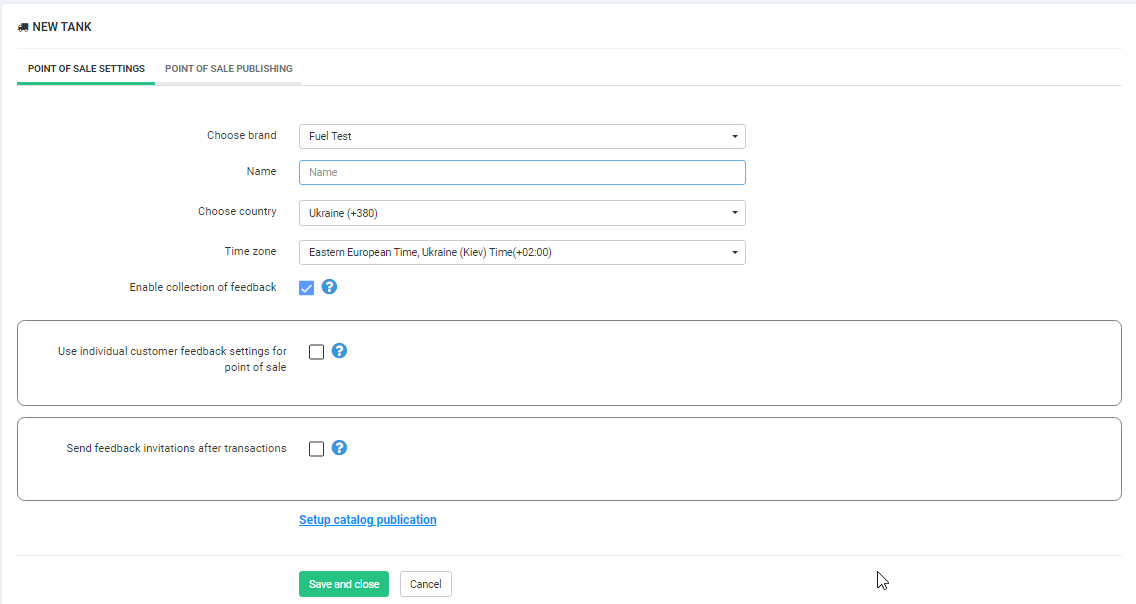1136x604 pixels.
Task: Open help icon for Send feedback invitations
Action: [x=339, y=448]
